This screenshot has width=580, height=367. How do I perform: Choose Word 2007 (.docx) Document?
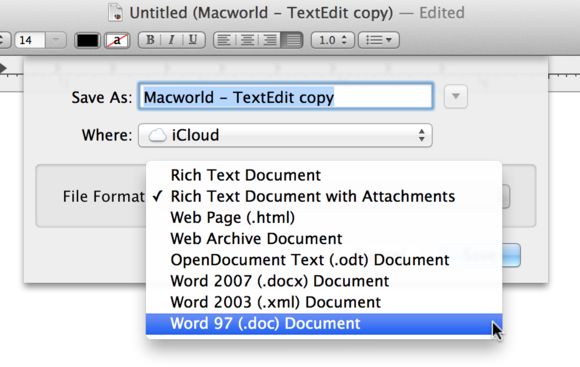324,281
